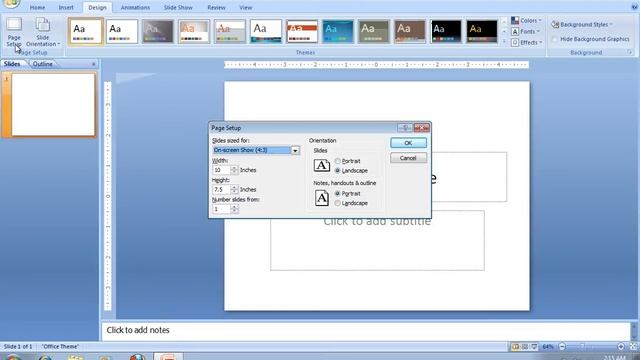Apply the olive green theme
This screenshot has height=360, width=640.
pyautogui.click(x=374, y=31)
